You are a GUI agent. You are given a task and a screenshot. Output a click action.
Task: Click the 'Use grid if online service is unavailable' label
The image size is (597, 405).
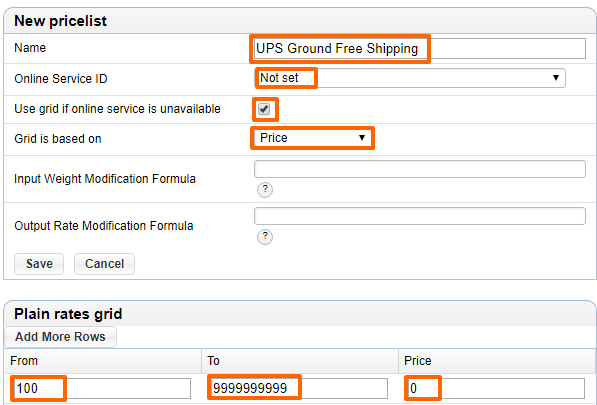[117, 109]
